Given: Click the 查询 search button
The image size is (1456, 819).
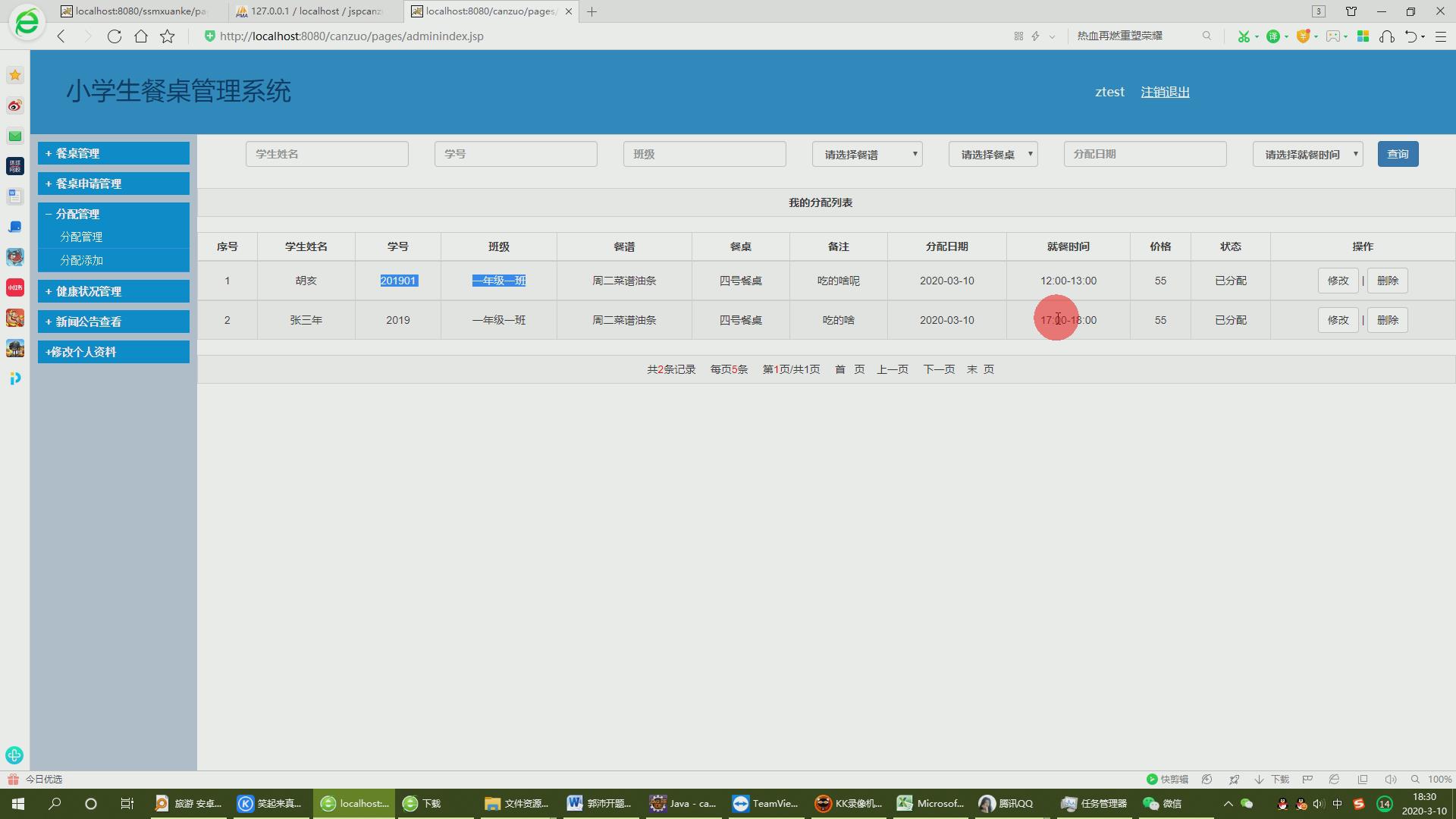Looking at the screenshot, I should tap(1398, 154).
